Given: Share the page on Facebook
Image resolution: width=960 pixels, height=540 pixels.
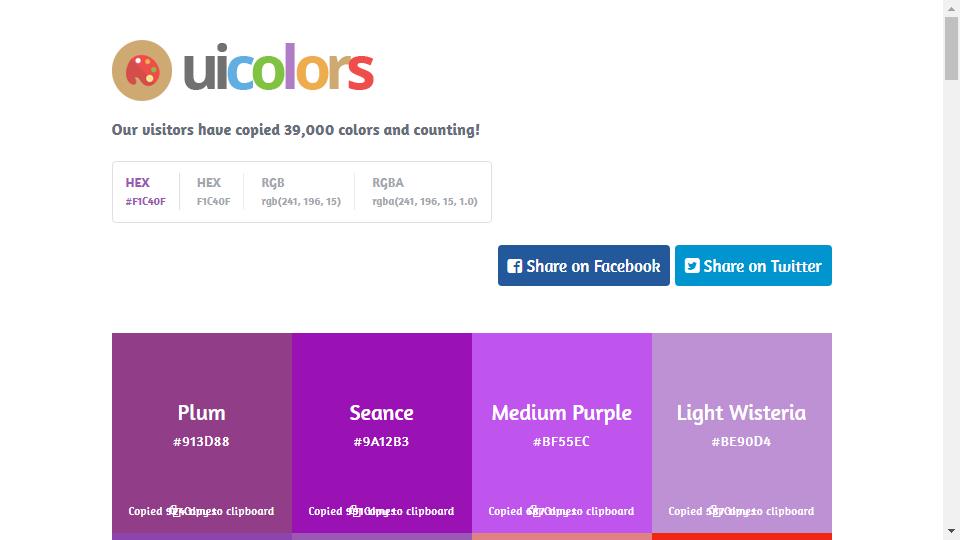Looking at the screenshot, I should [x=583, y=266].
